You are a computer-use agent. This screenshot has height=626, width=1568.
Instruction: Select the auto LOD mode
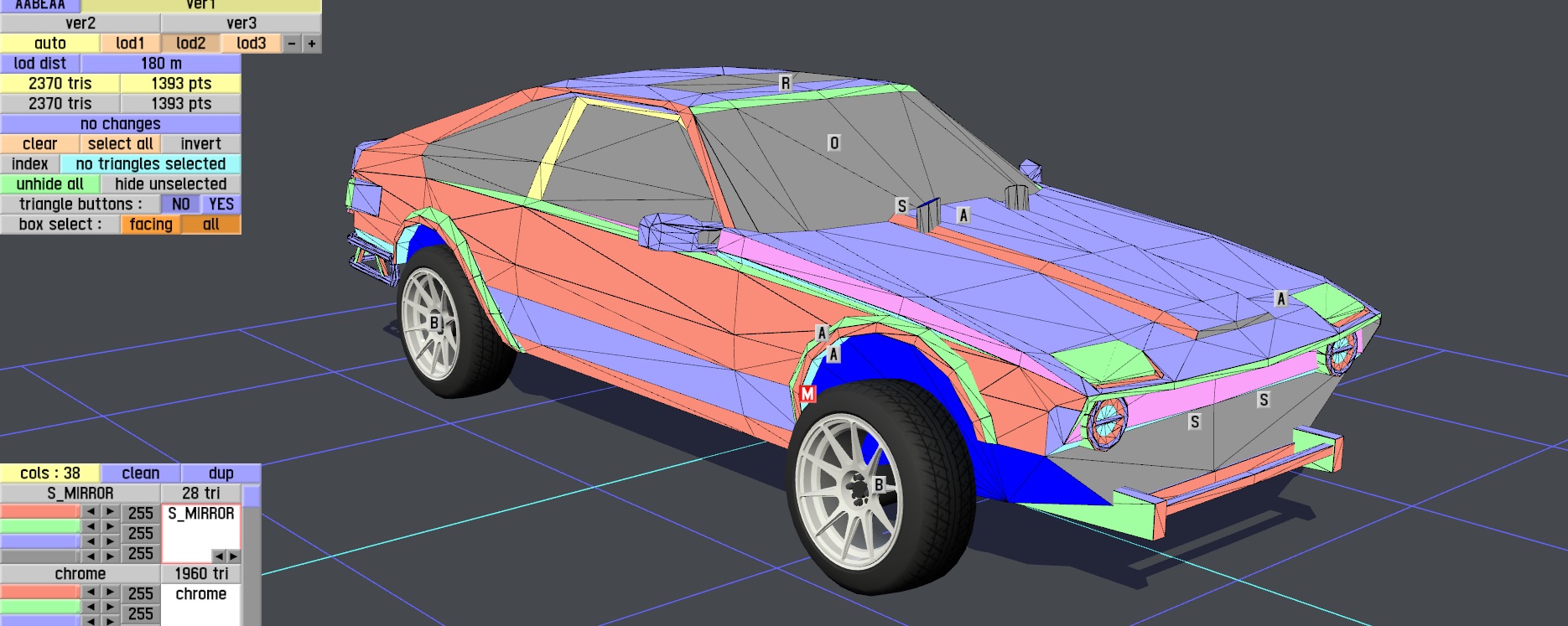pos(50,44)
